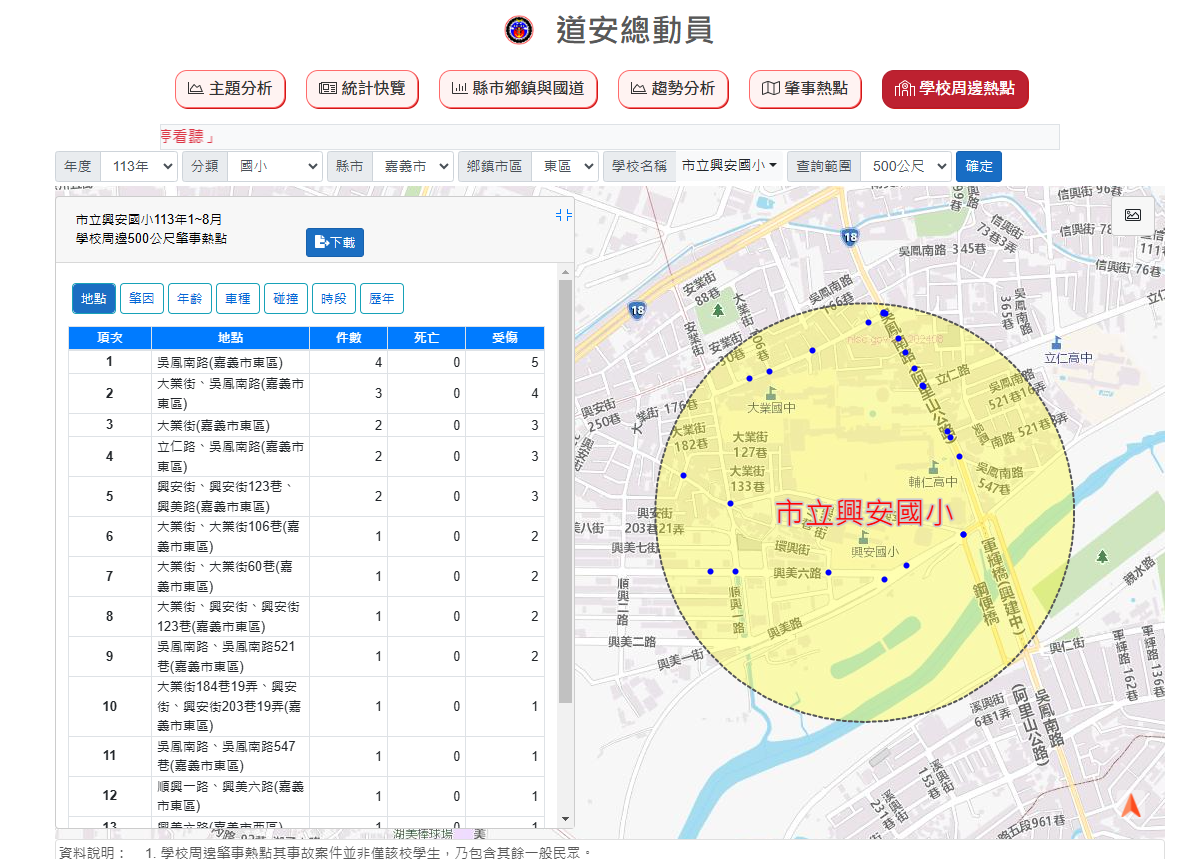Click the orange north compass arrow

click(x=1131, y=806)
